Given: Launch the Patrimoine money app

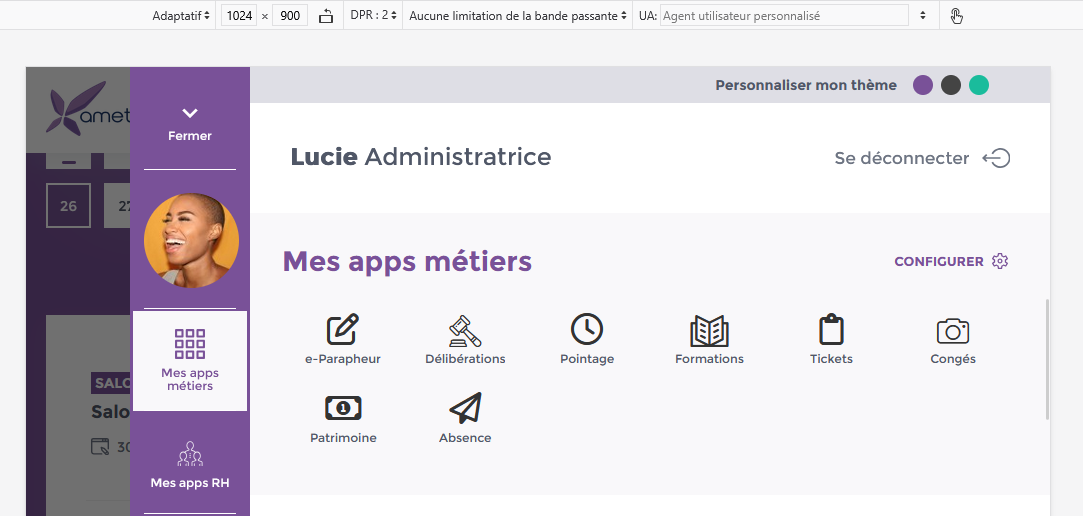Looking at the screenshot, I should point(343,408).
